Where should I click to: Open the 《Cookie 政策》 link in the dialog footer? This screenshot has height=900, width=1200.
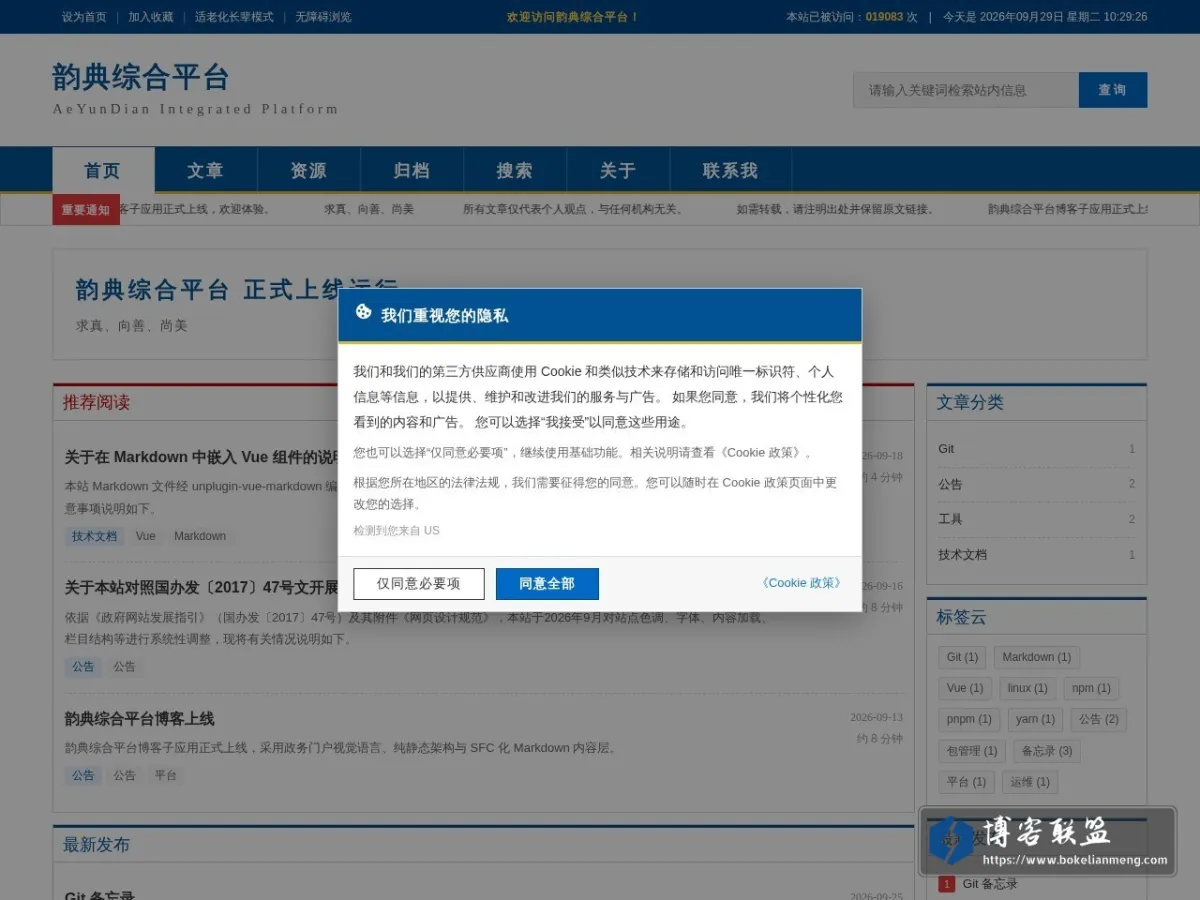802,583
